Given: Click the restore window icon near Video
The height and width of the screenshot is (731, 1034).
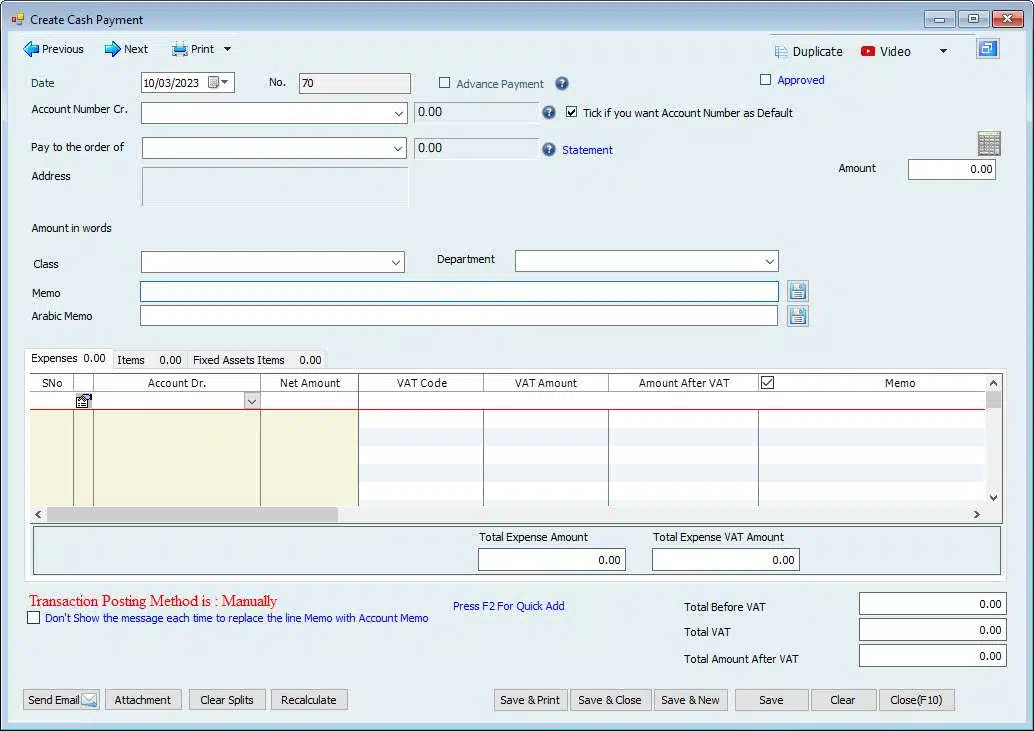Looking at the screenshot, I should pos(987,49).
